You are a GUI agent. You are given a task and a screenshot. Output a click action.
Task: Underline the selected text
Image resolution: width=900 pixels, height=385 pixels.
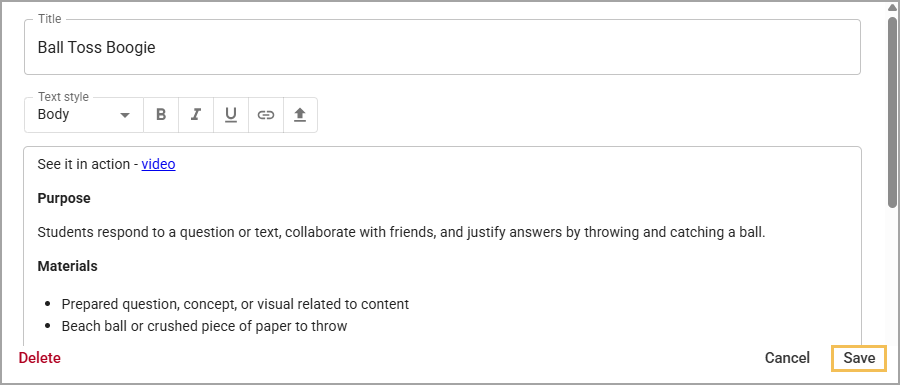click(x=231, y=115)
